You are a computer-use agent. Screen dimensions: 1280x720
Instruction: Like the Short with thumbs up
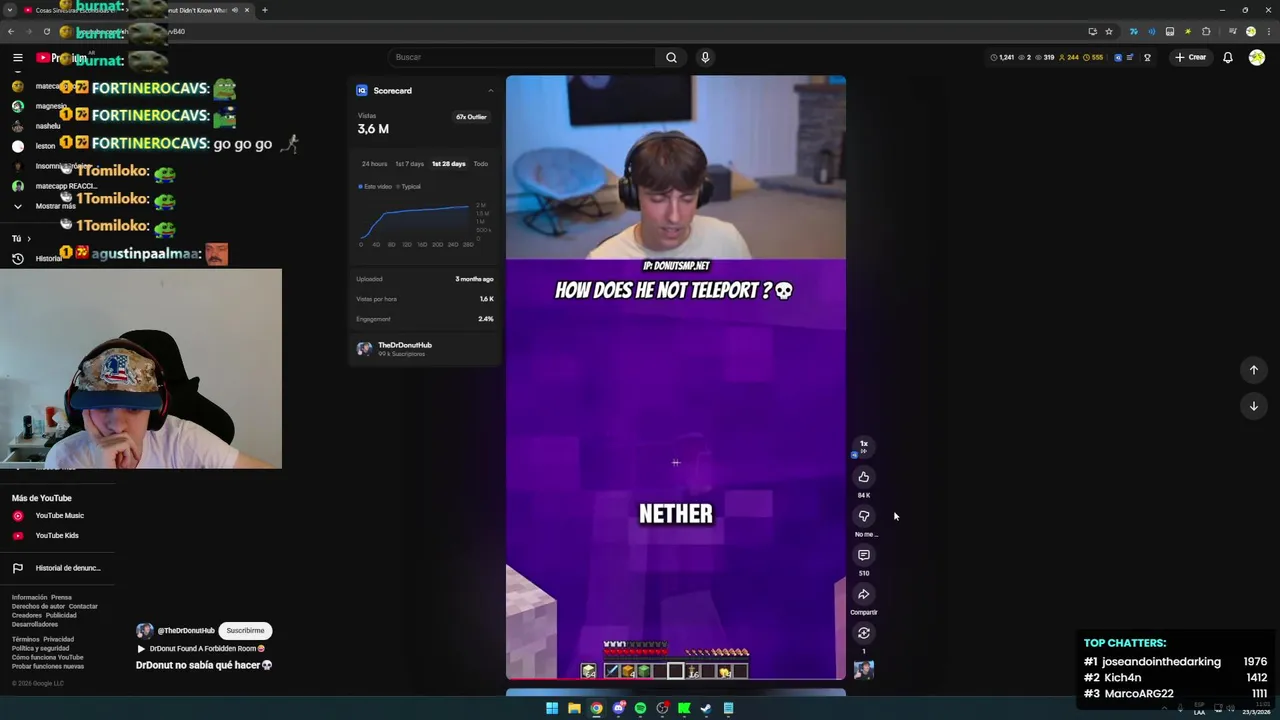pos(864,477)
